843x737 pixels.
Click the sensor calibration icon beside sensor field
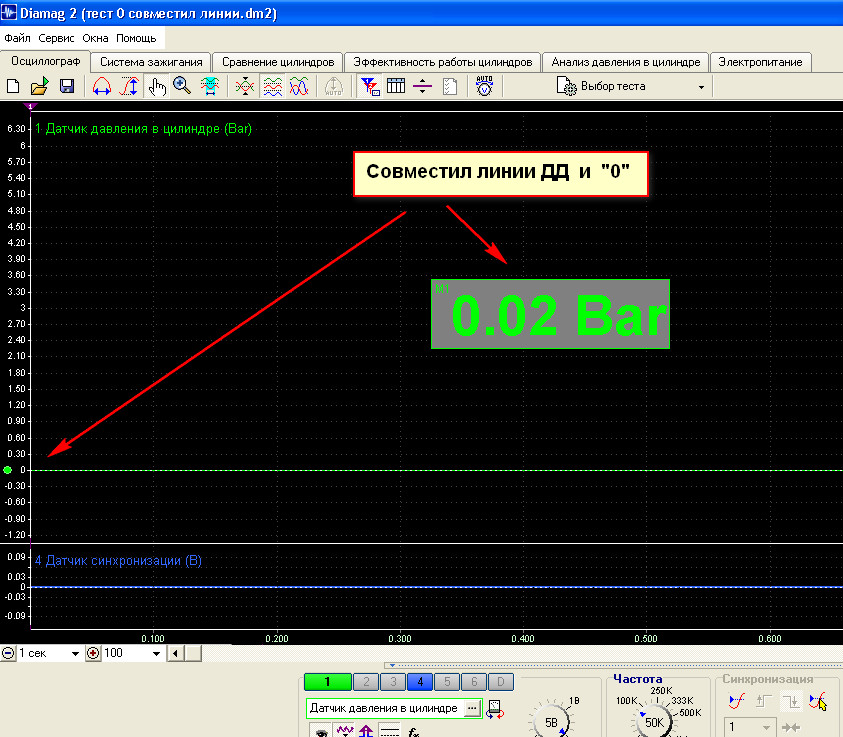point(495,710)
